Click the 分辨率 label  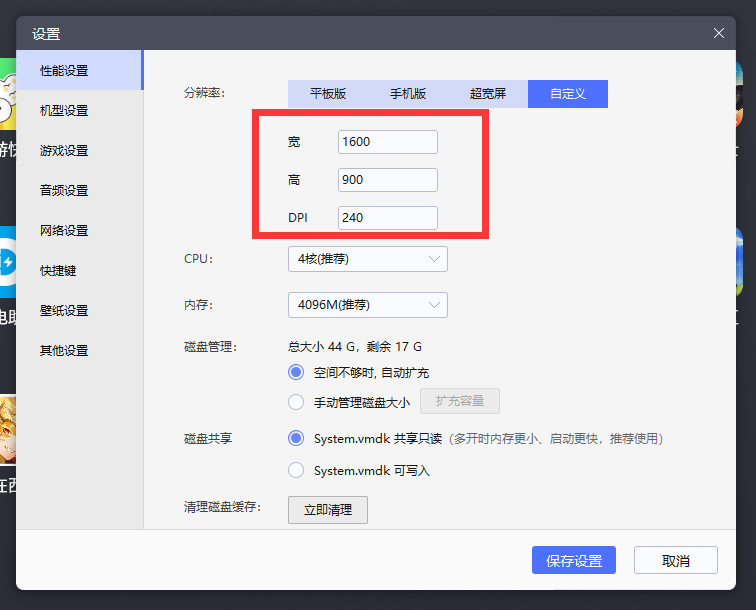pos(204,93)
